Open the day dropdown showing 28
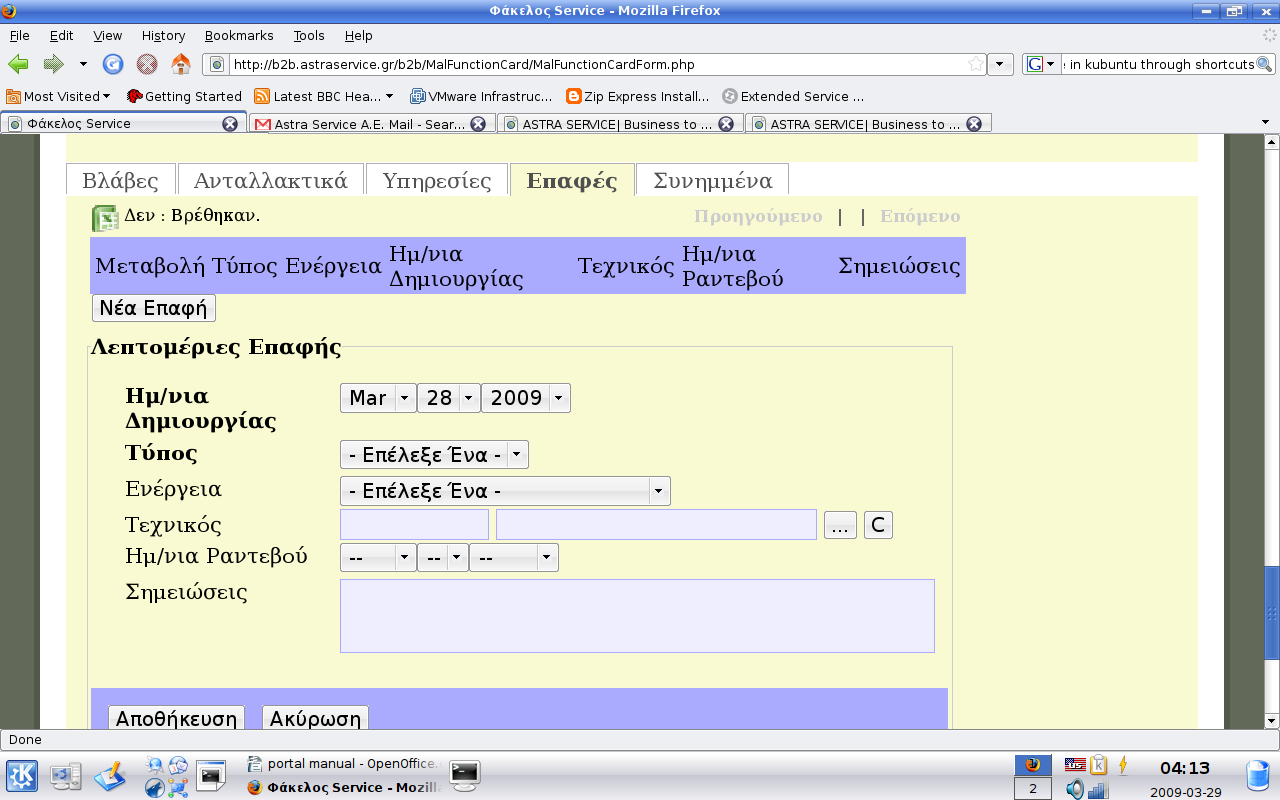Screen dimensions: 1280x800 [449, 398]
